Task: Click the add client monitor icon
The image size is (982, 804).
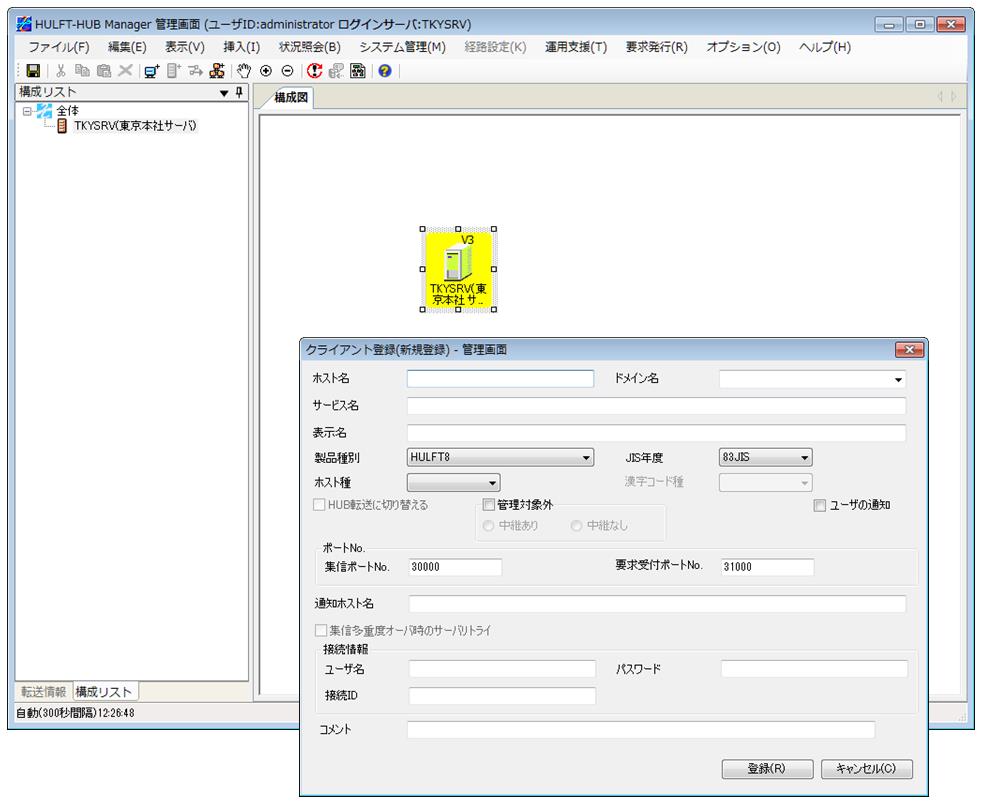Action: [x=152, y=71]
